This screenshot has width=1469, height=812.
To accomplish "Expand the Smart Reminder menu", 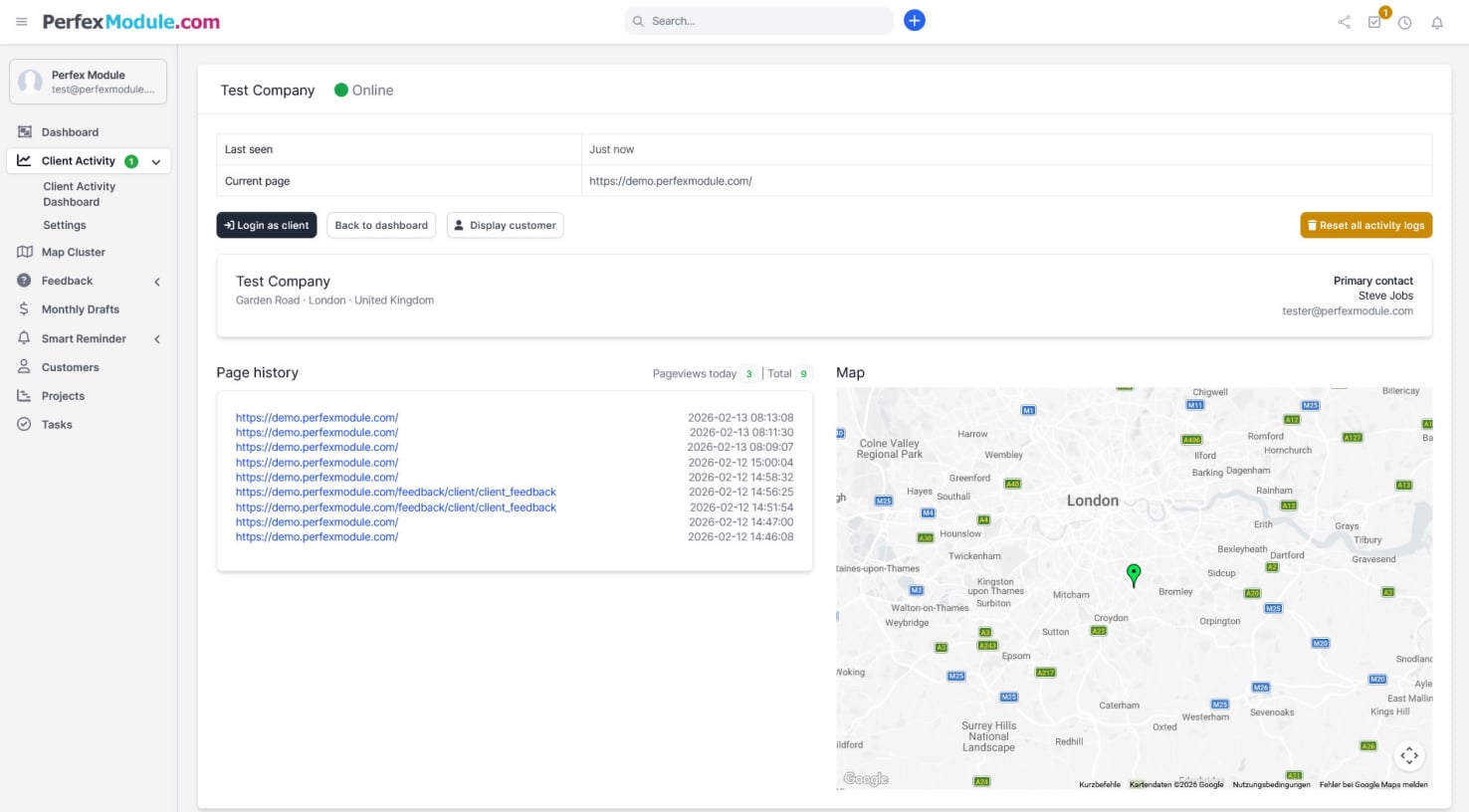I will click(x=156, y=338).
